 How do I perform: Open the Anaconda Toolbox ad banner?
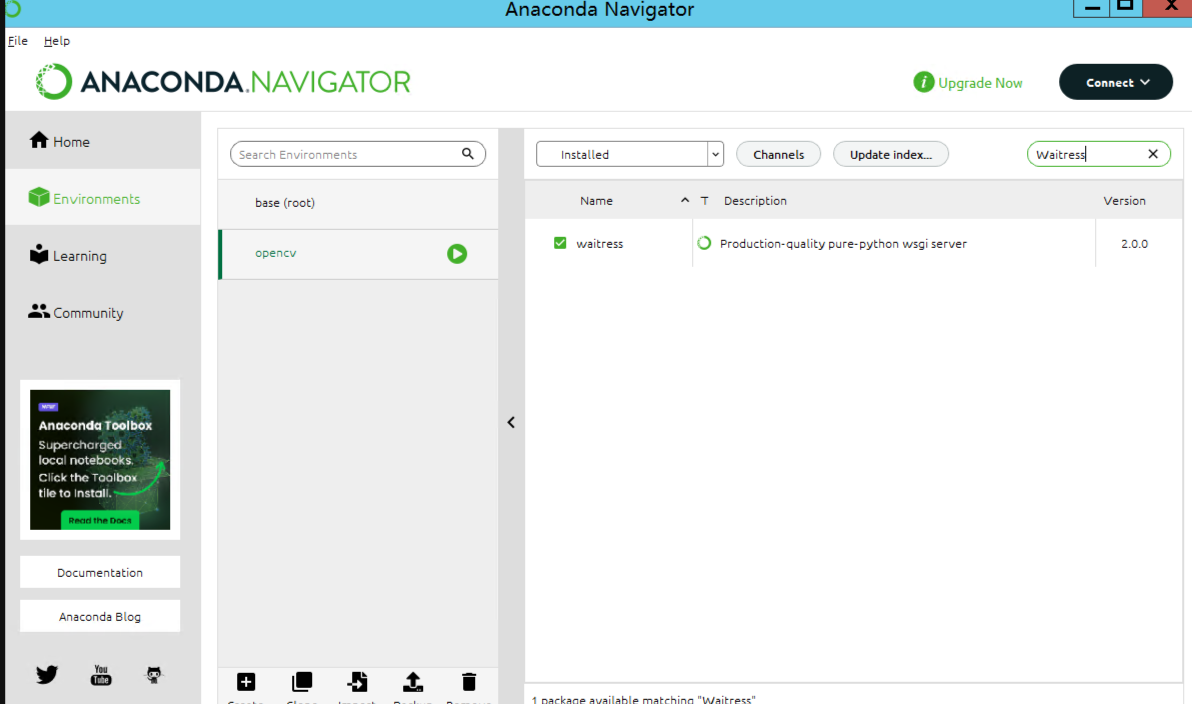100,459
